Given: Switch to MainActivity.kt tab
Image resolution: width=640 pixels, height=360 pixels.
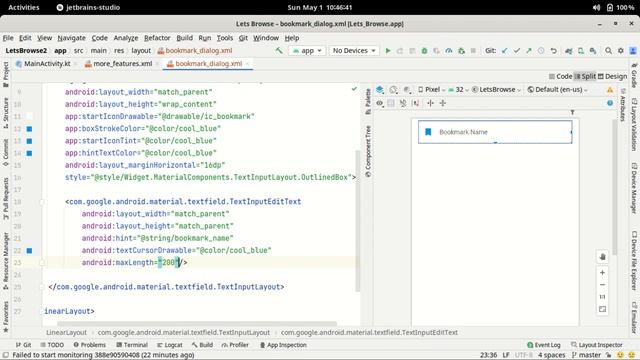Looking at the screenshot, I should click(43, 64).
